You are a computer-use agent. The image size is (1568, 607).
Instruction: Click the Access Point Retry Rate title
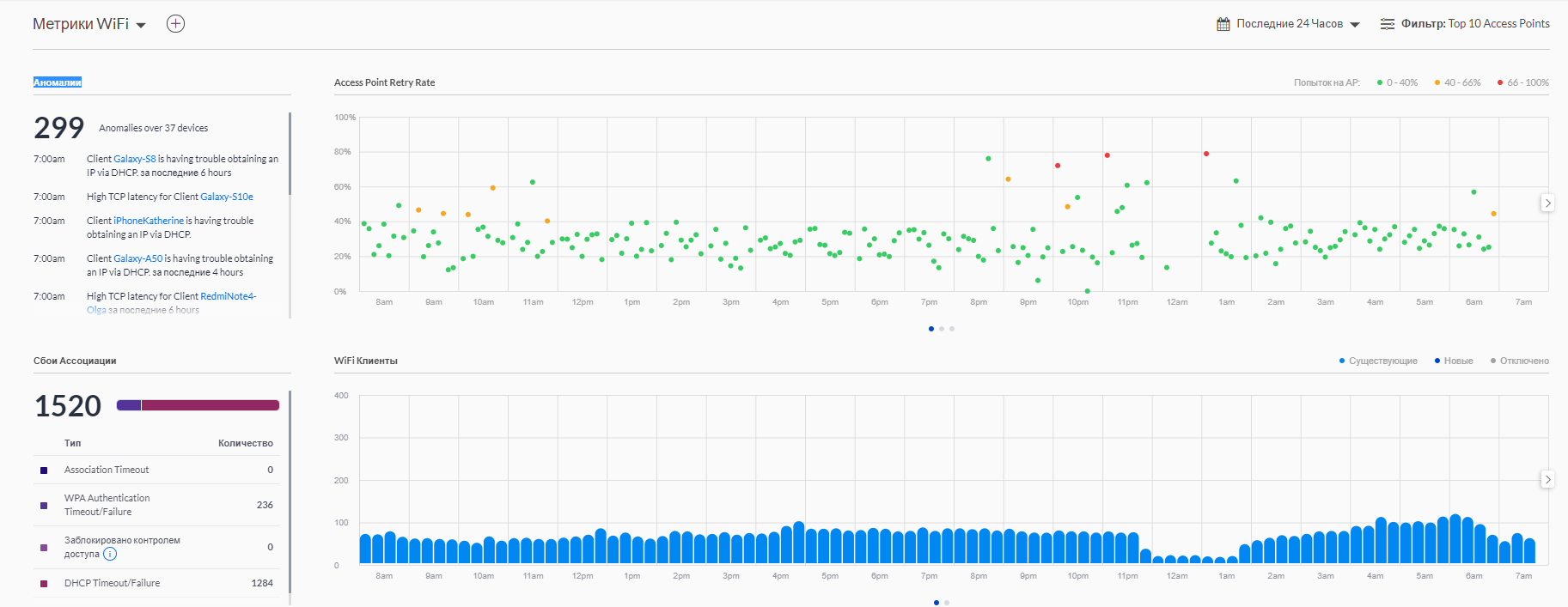(x=384, y=82)
